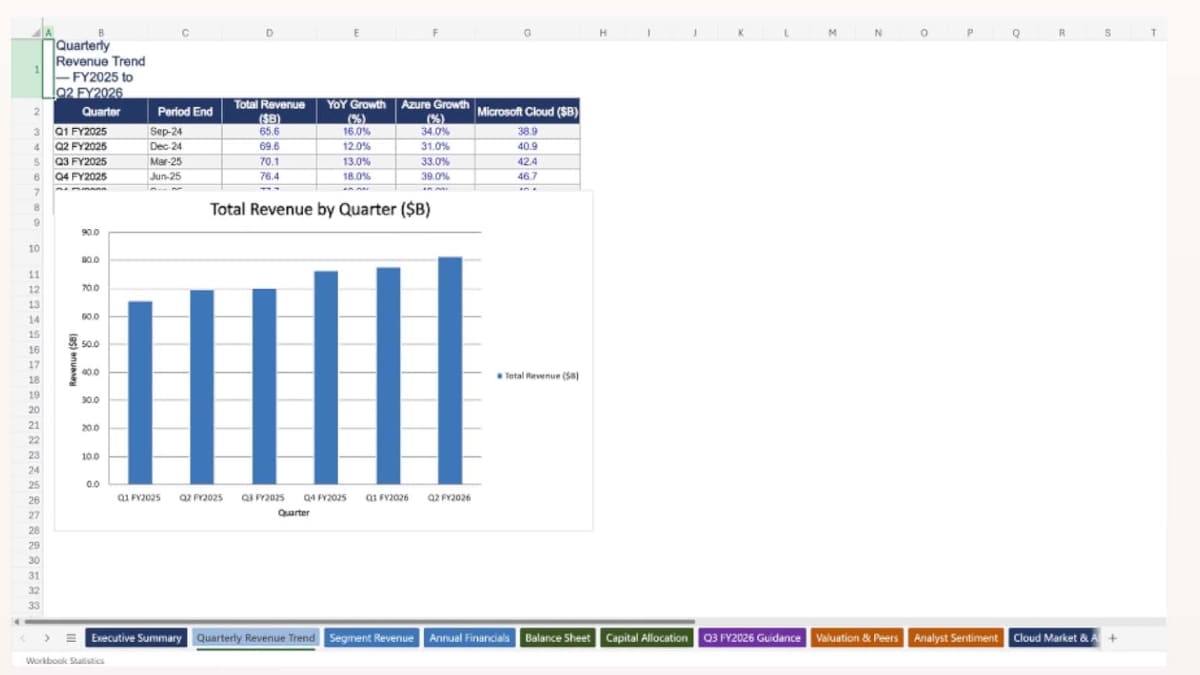Open the all sheets list icon
Screen dimensions: 1200x675
[71, 638]
